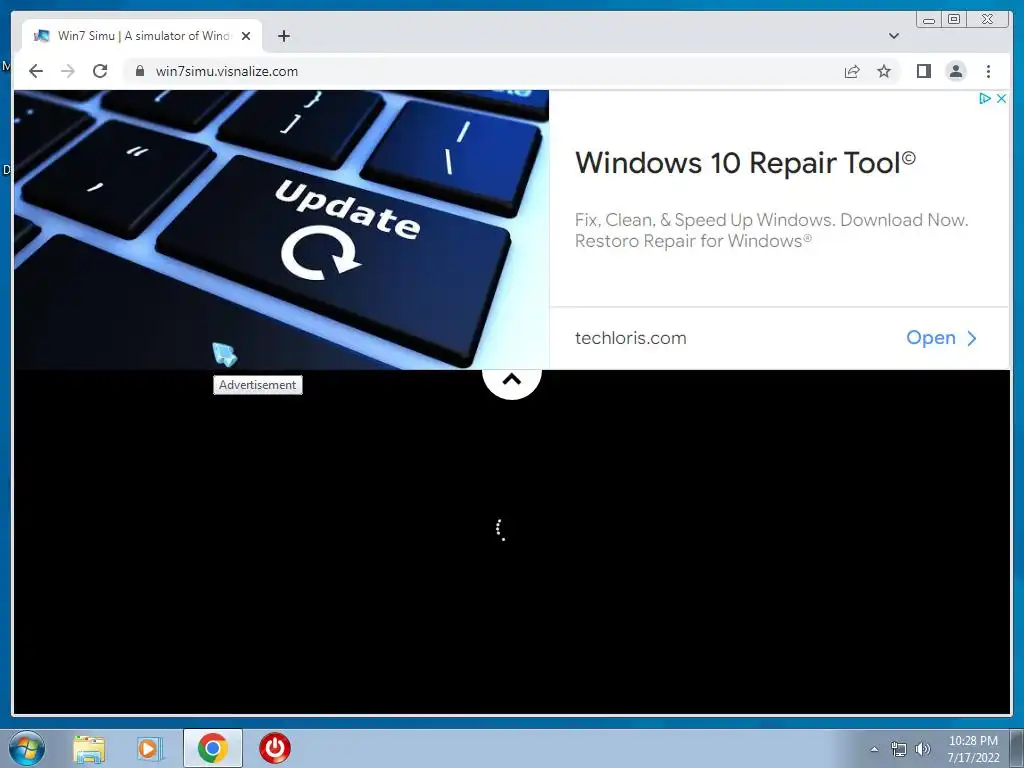Click the clock showing 10:28 PM
This screenshot has width=1024, height=768.
pos(973,749)
